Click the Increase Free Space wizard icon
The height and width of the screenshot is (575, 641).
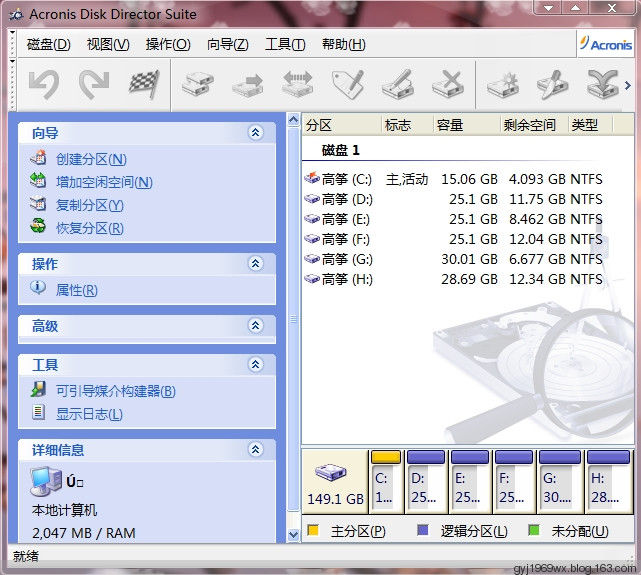tap(38, 180)
